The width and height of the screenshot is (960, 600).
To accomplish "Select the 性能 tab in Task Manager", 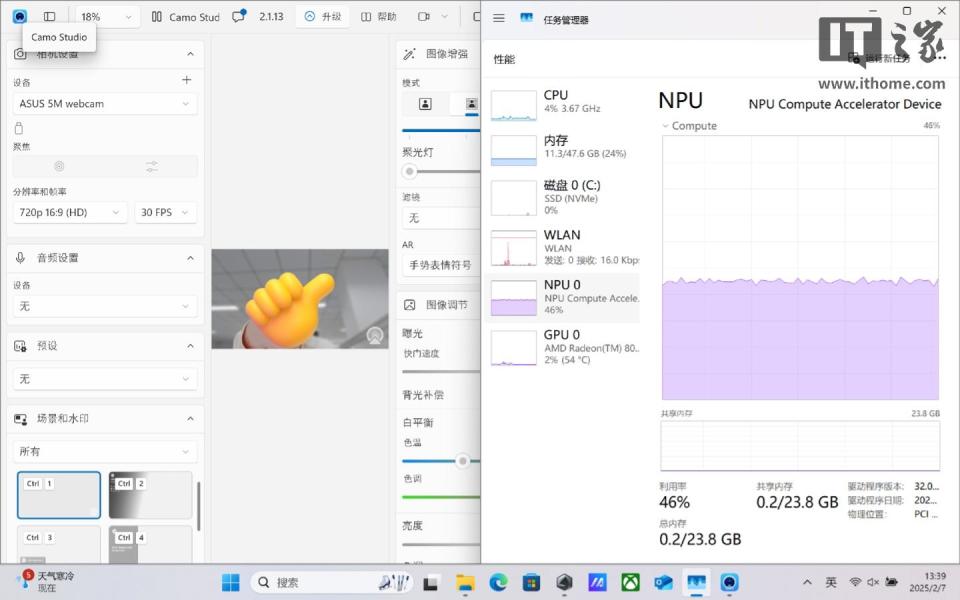I will point(504,58).
